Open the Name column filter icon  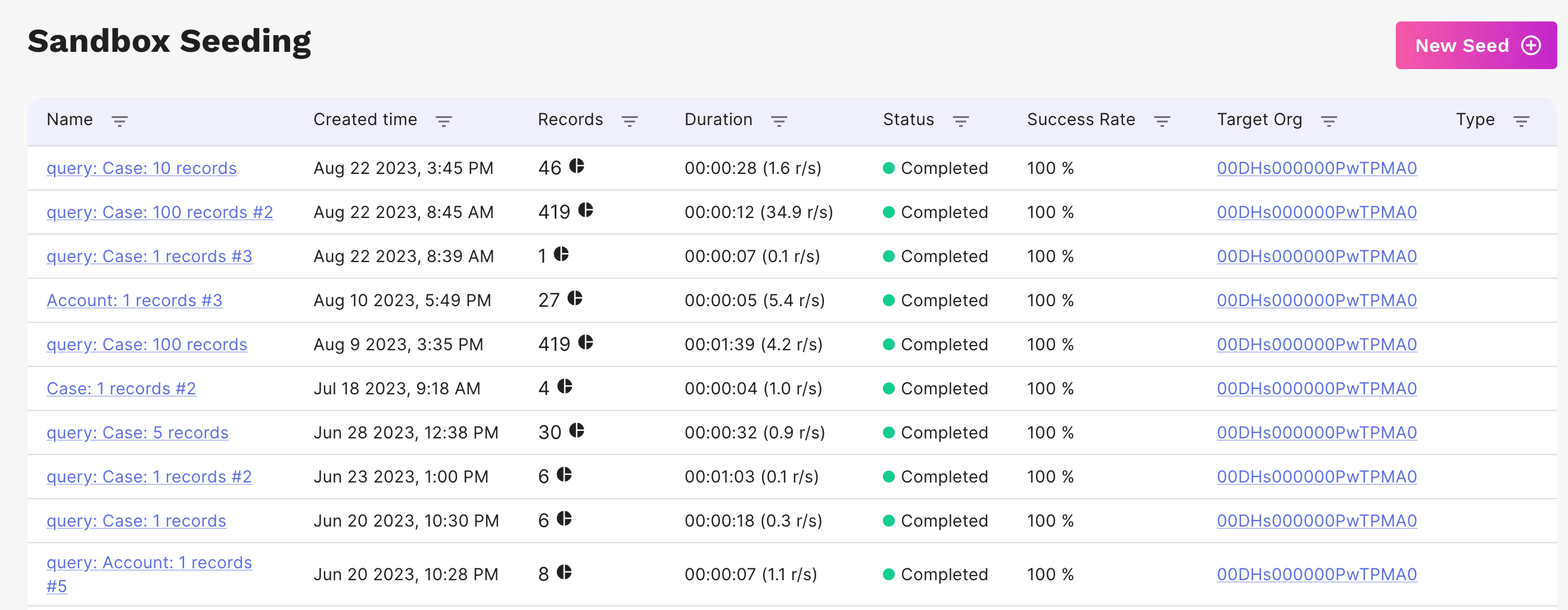[x=119, y=121]
